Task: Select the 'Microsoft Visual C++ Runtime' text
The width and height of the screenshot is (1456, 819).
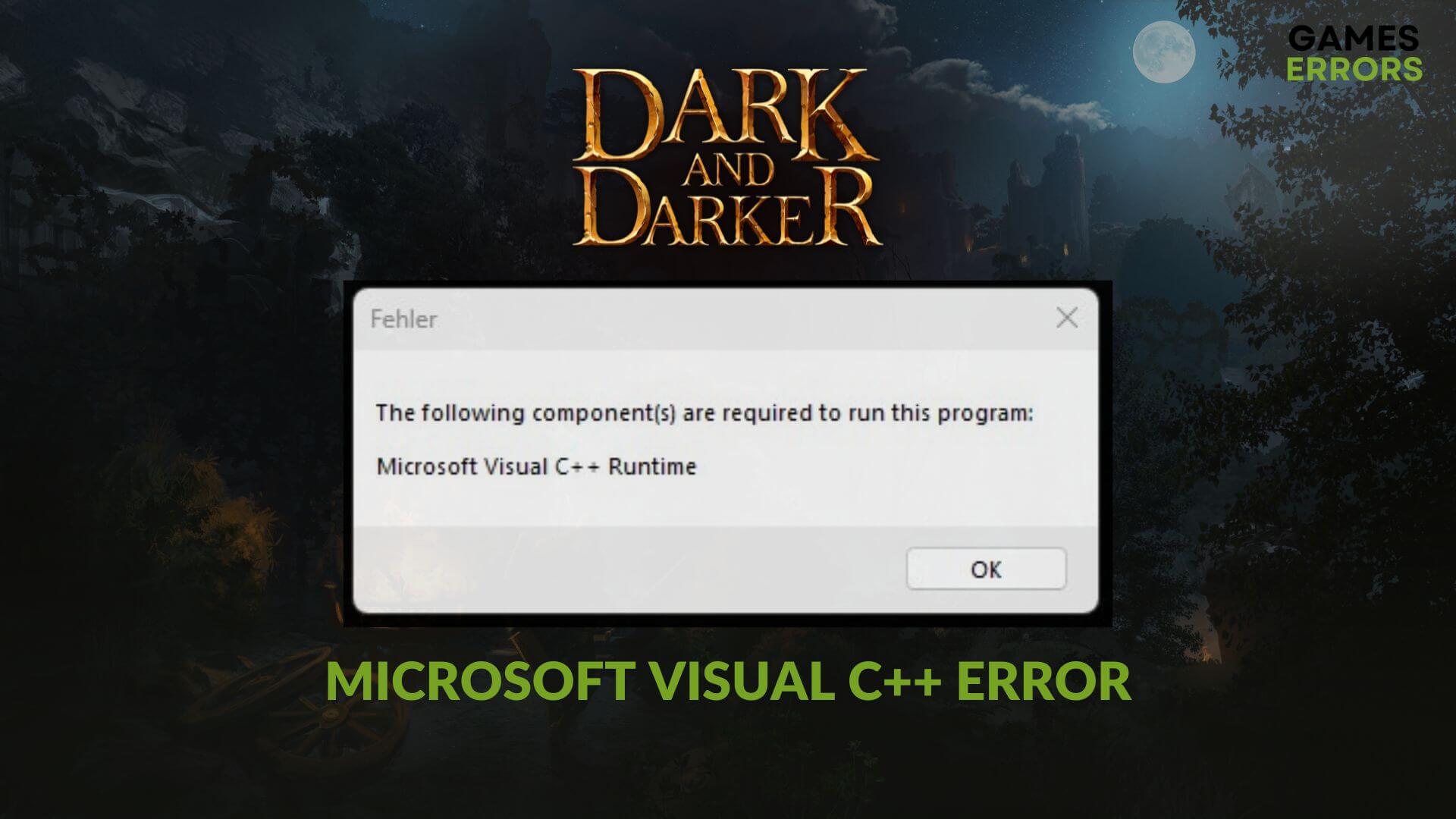Action: coord(536,466)
